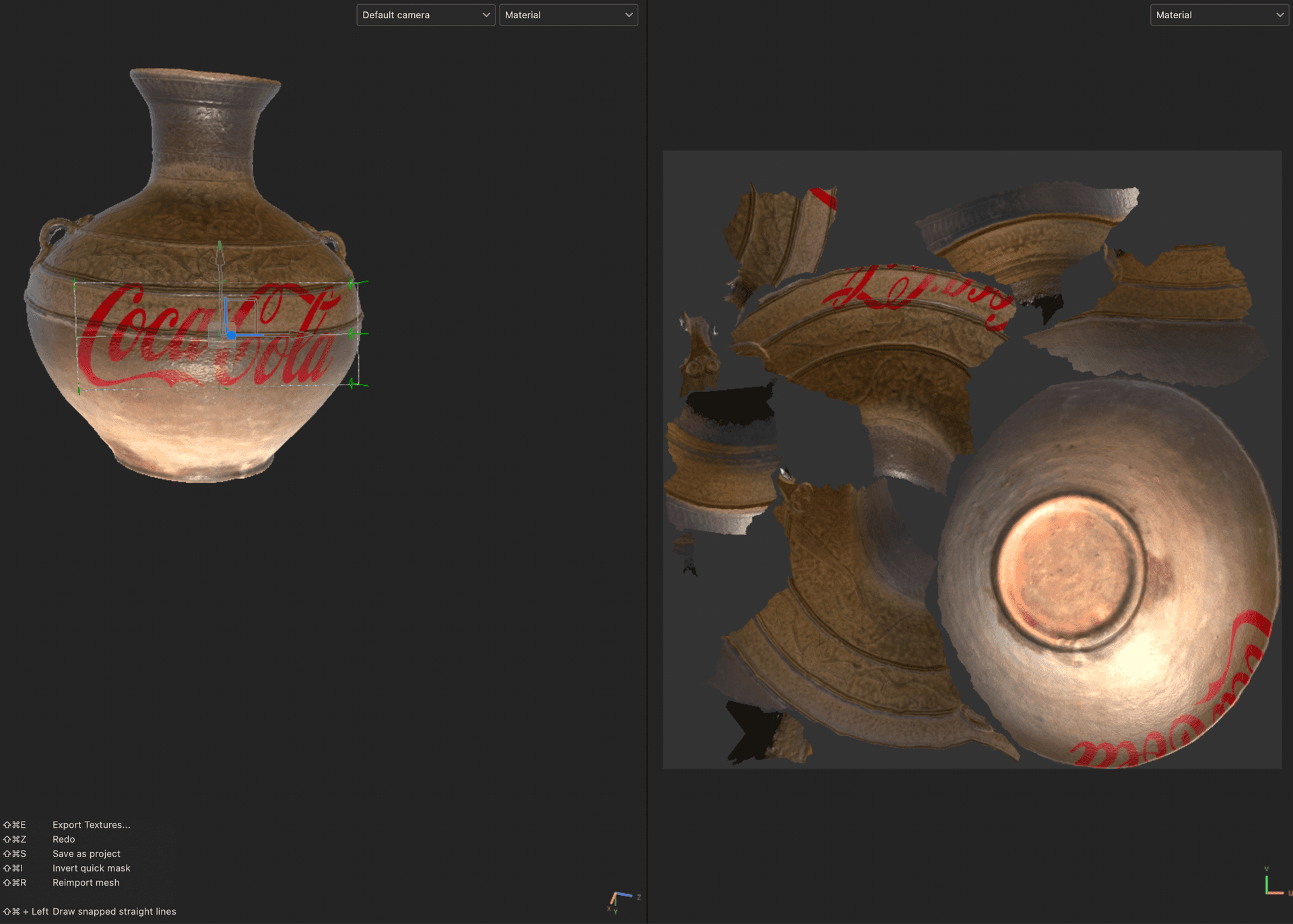
Task: Click the 'Save as project' hint text
Action: point(86,854)
